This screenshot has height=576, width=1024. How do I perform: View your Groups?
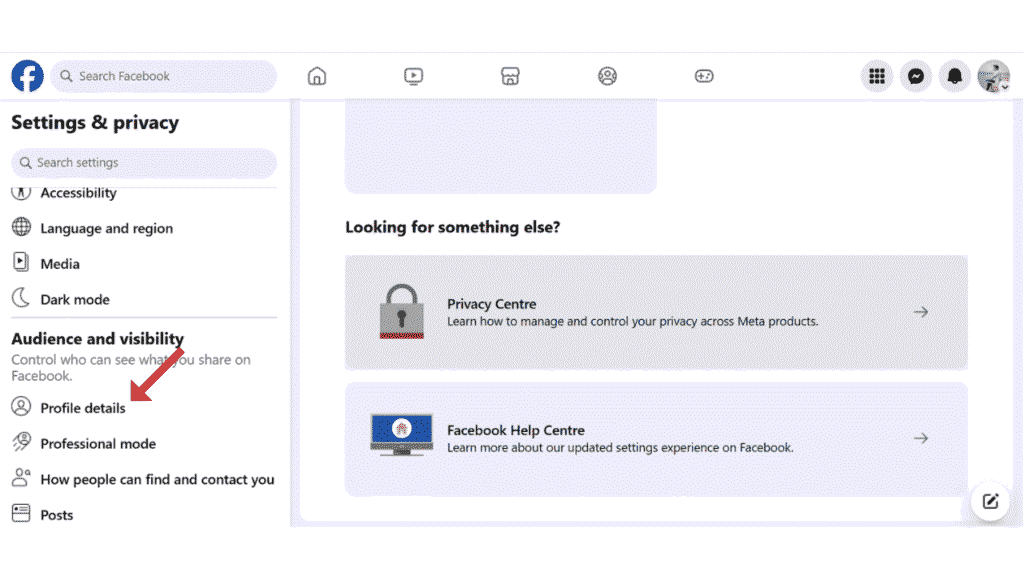click(x=607, y=75)
